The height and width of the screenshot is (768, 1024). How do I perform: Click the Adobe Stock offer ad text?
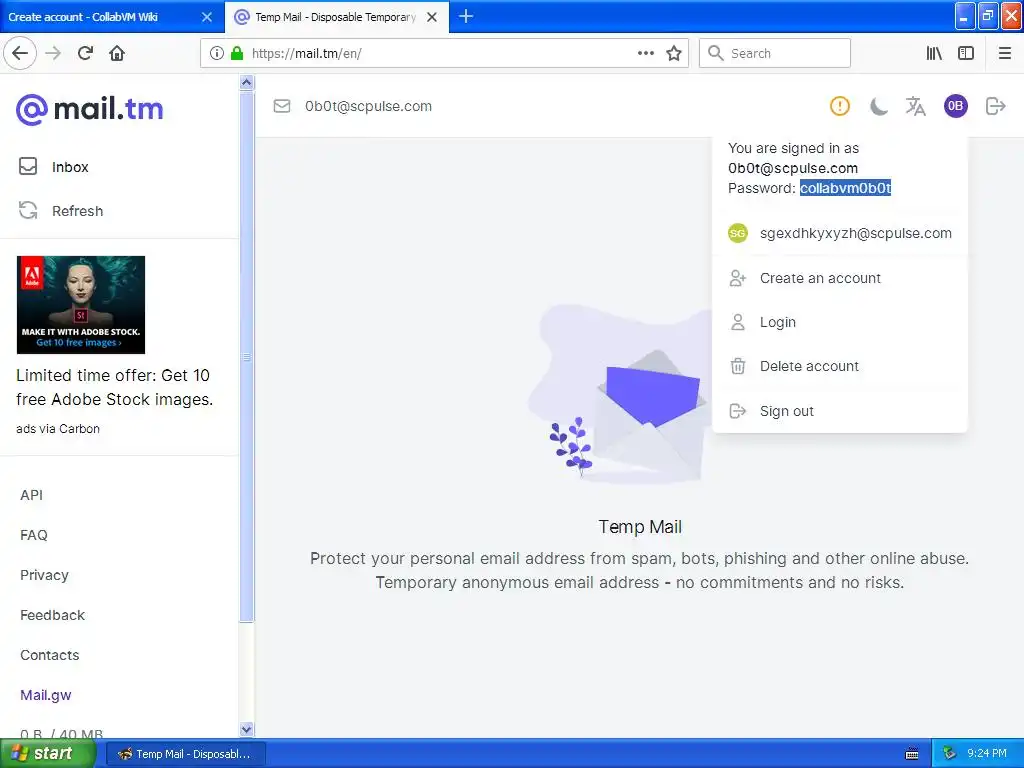tap(114, 387)
